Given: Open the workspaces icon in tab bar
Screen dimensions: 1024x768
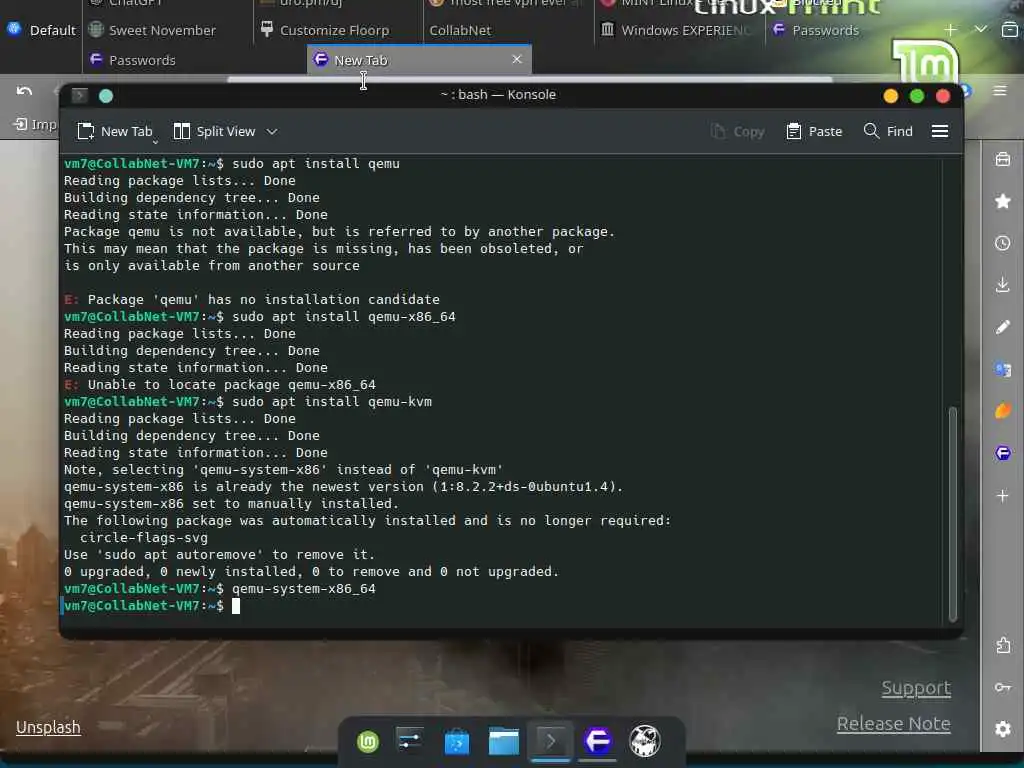Looking at the screenshot, I should click(1009, 29).
